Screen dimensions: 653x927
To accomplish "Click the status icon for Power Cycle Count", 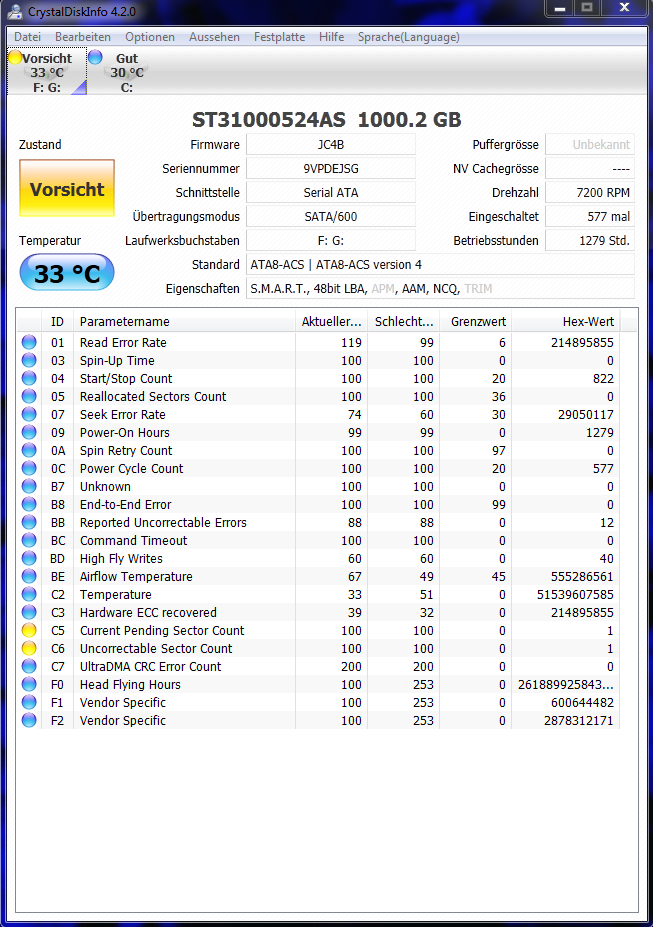I will (29, 468).
